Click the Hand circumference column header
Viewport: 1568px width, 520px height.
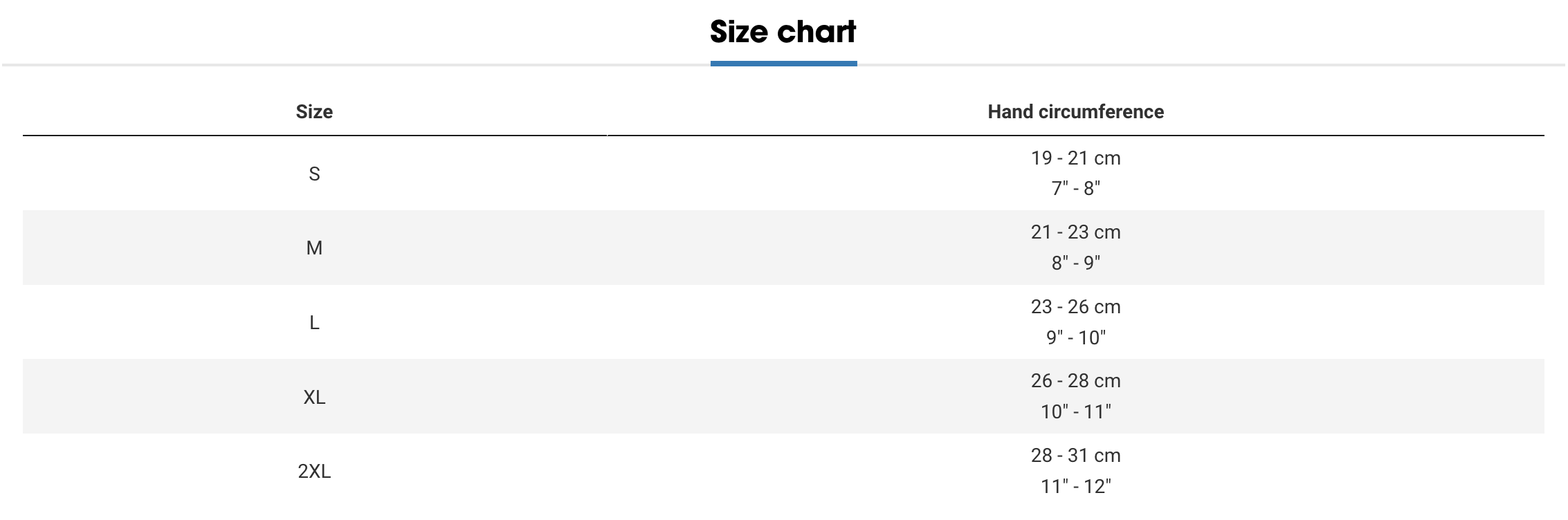pyautogui.click(x=1075, y=112)
